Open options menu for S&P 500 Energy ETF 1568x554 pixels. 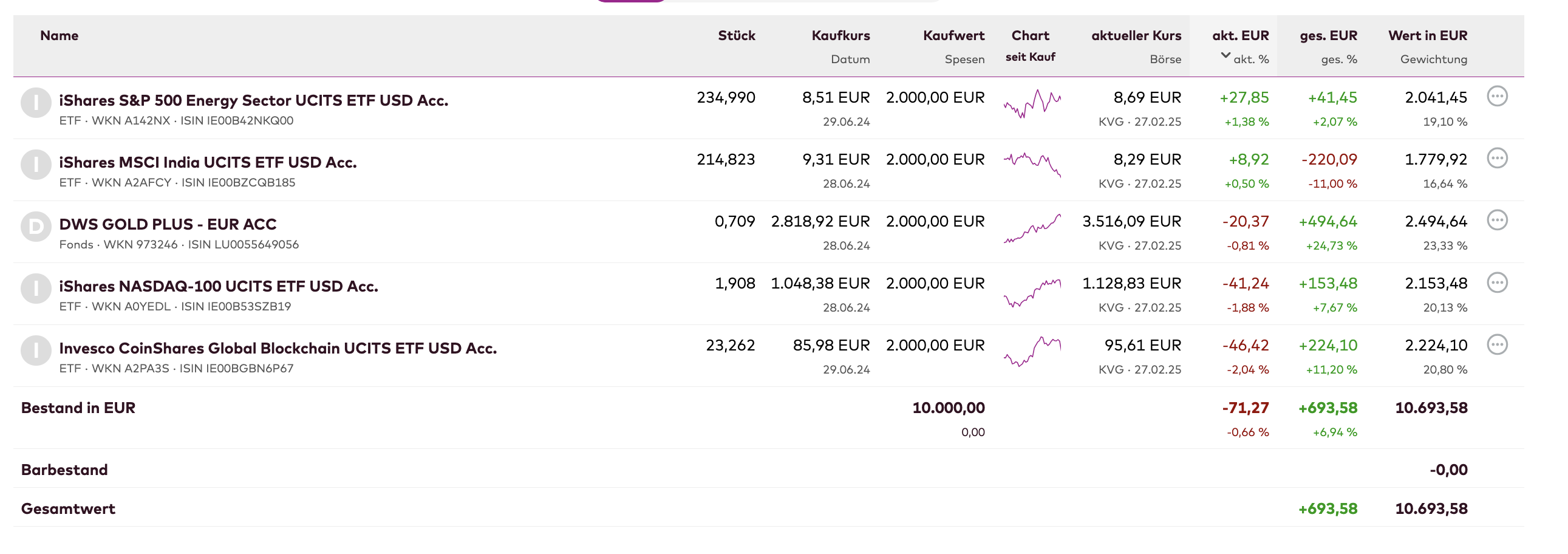(1497, 96)
